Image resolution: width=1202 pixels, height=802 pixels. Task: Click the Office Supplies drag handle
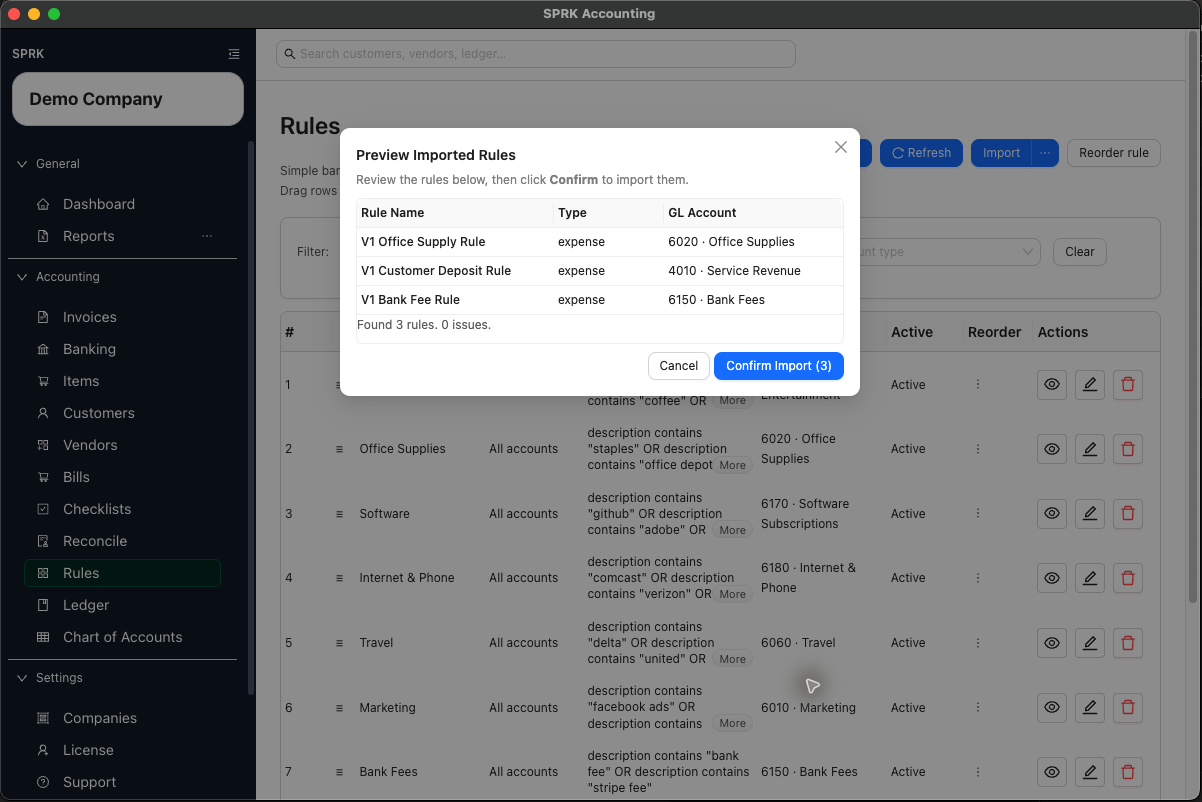point(339,449)
